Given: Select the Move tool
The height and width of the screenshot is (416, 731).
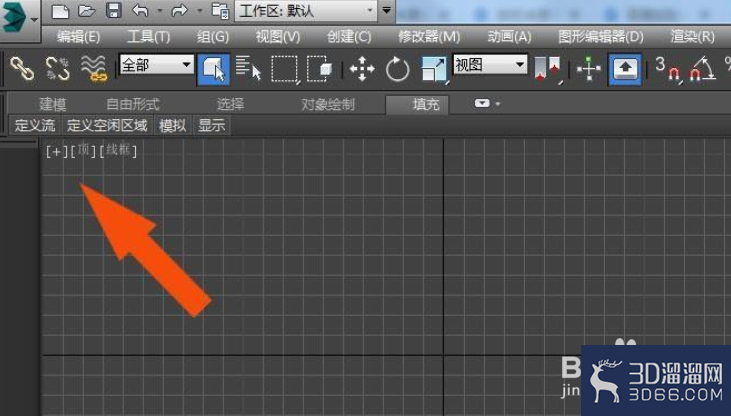Looking at the screenshot, I should coord(362,69).
